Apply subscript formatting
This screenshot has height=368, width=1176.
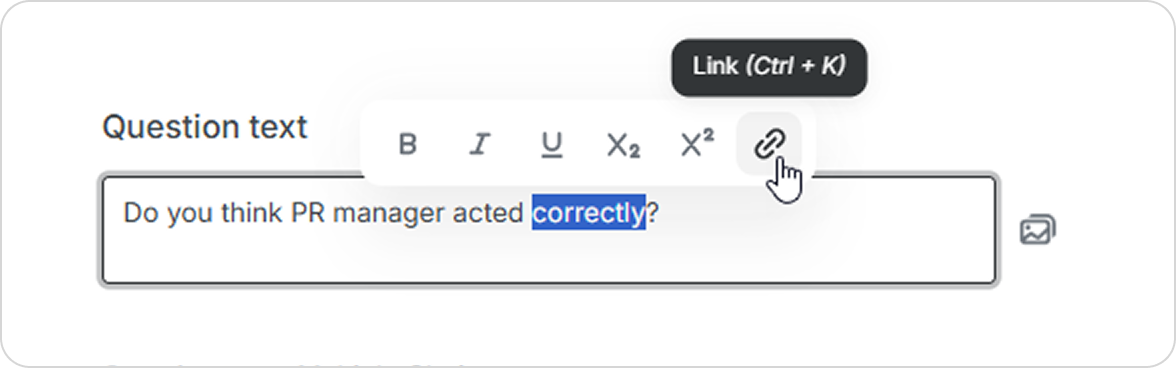pos(623,143)
